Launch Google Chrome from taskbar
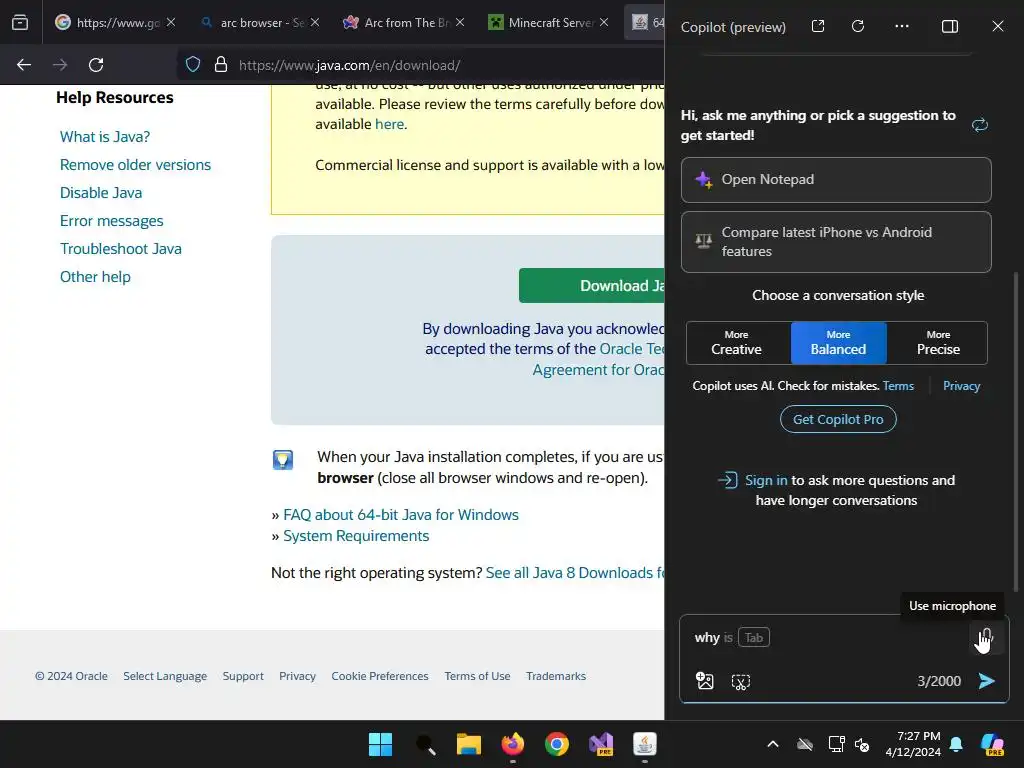The height and width of the screenshot is (768, 1024). [557, 744]
